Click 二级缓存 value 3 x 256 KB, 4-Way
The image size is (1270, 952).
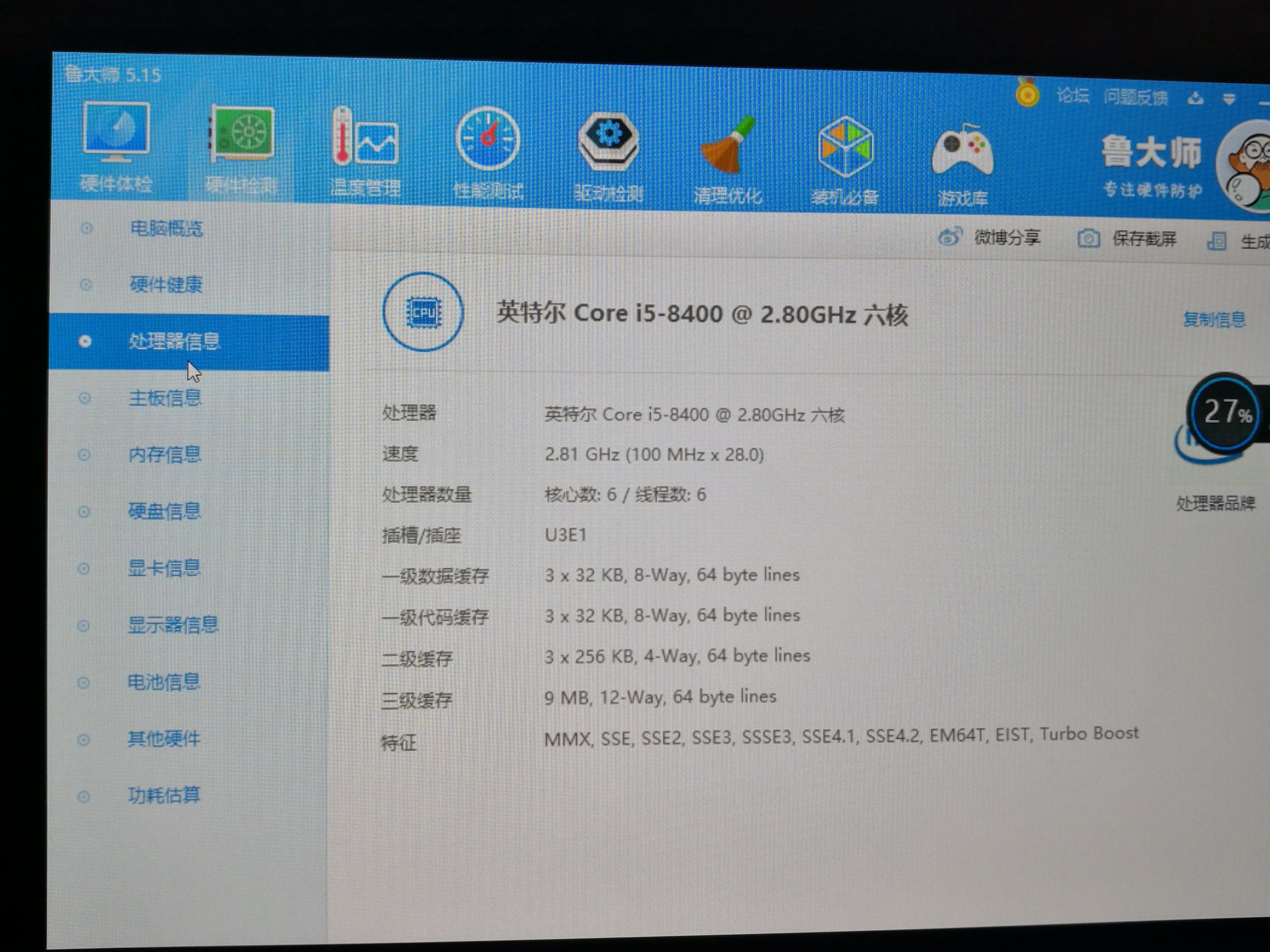(677, 656)
